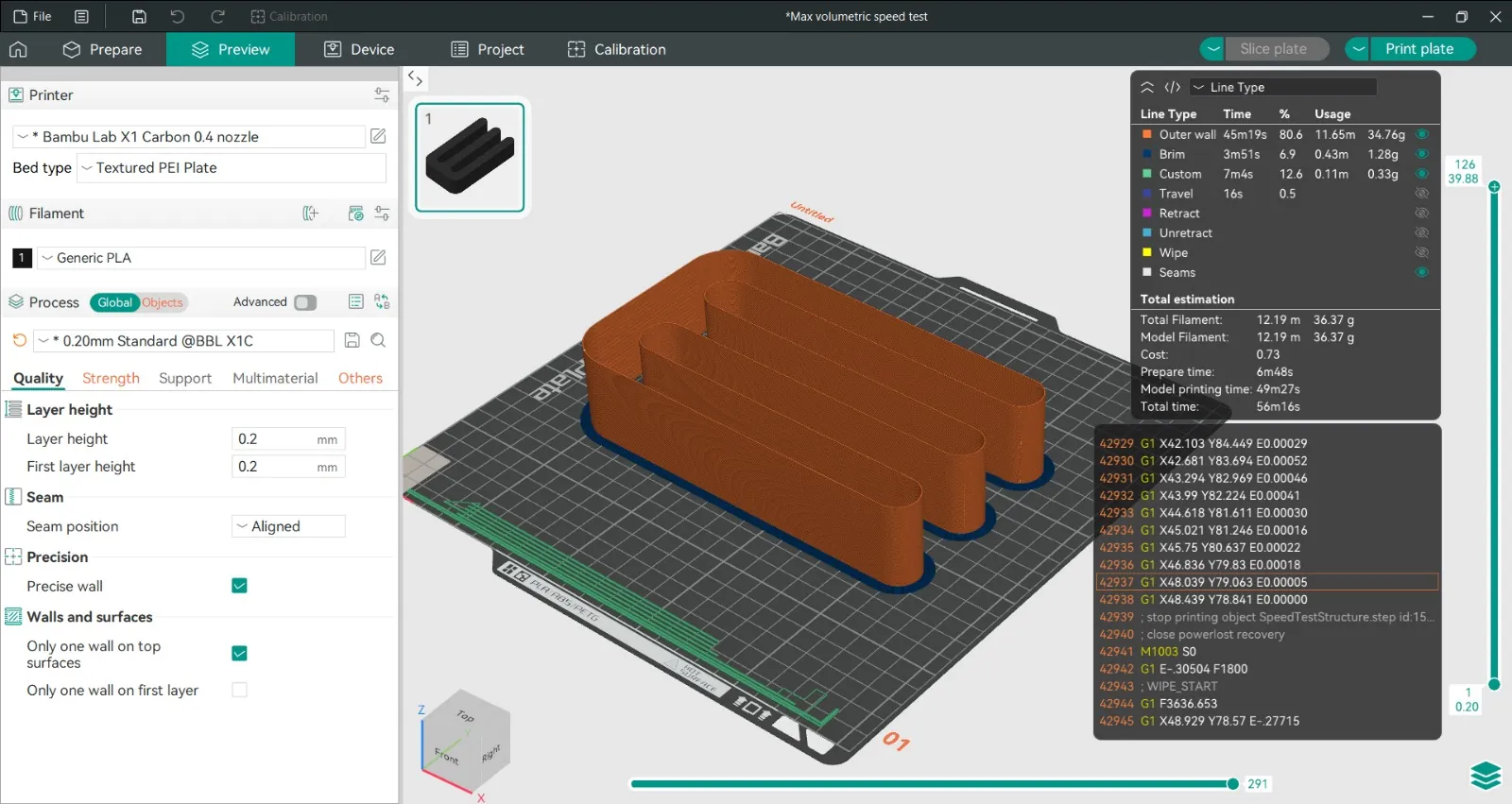Click the layers stack icon bottom right
Viewport: 1512px width, 804px height.
click(x=1486, y=775)
